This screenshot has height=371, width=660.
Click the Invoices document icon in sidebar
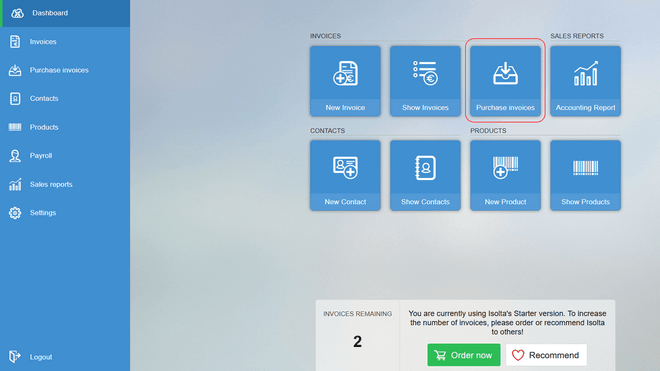pyautogui.click(x=15, y=42)
